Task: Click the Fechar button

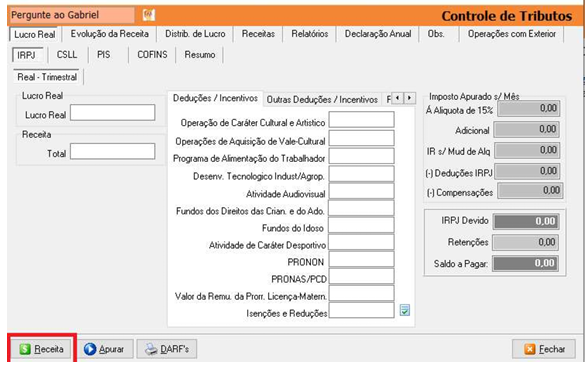Action: click(544, 349)
